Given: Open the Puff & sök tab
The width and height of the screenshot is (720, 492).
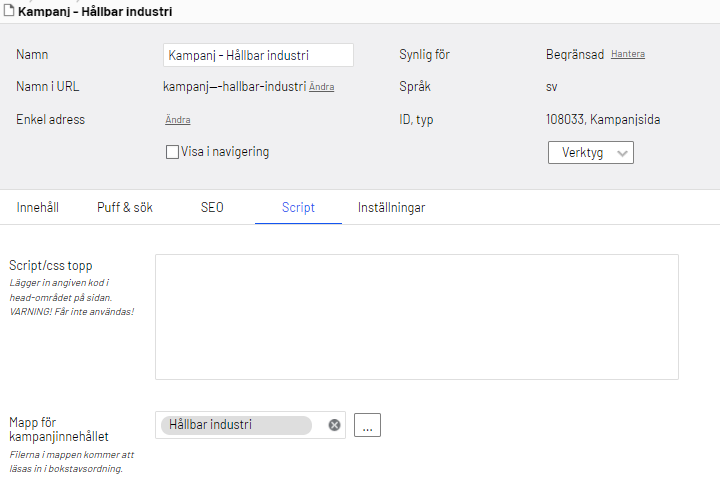Looking at the screenshot, I should pos(125,208).
